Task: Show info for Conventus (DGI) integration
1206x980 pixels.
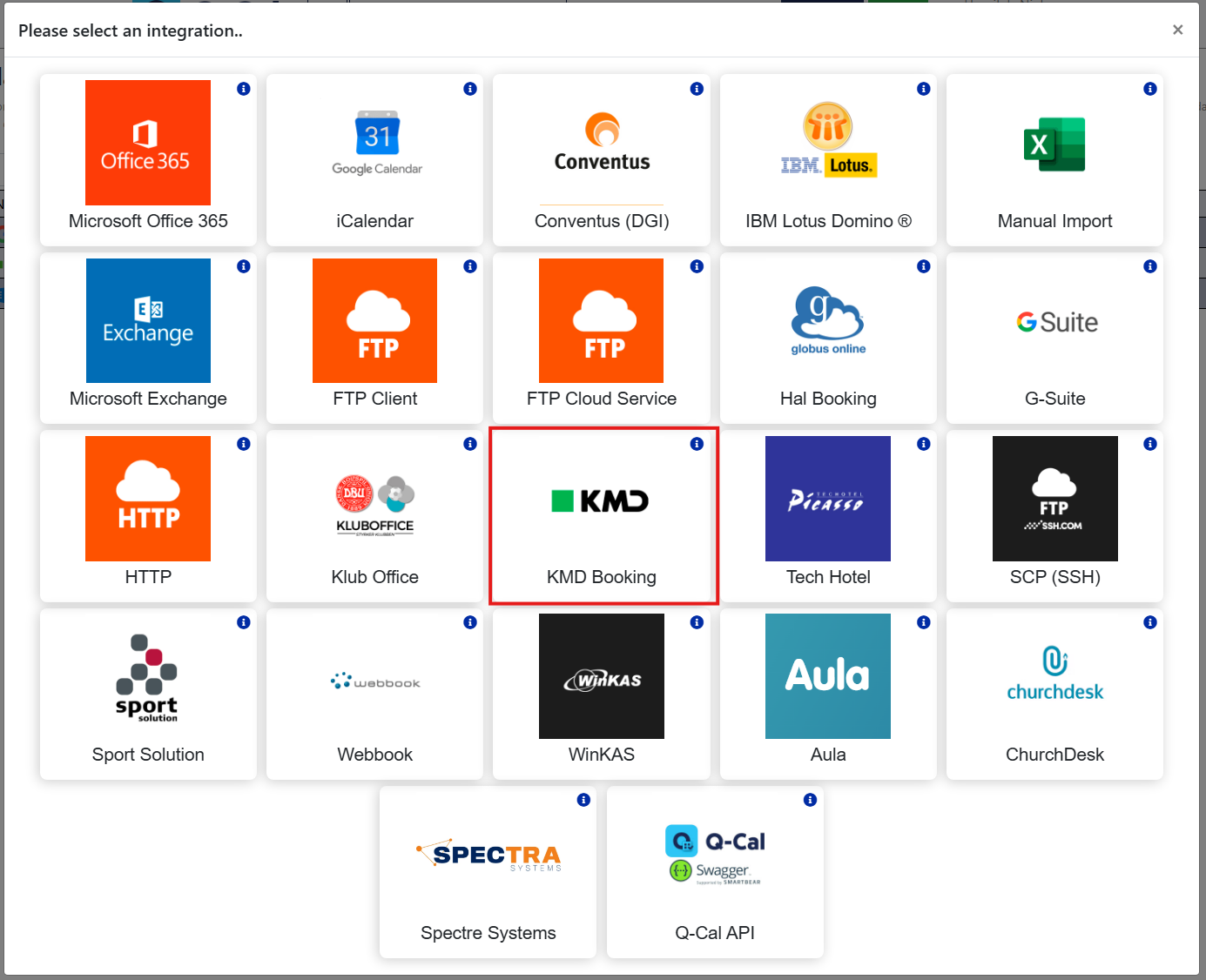Action: 697,89
